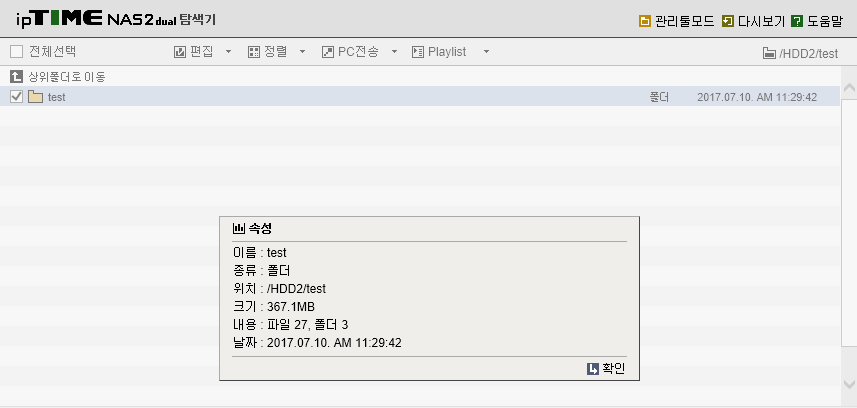857x408 pixels.
Task: Click the scrollbar down arrow
Action: pyautogui.click(x=849, y=384)
